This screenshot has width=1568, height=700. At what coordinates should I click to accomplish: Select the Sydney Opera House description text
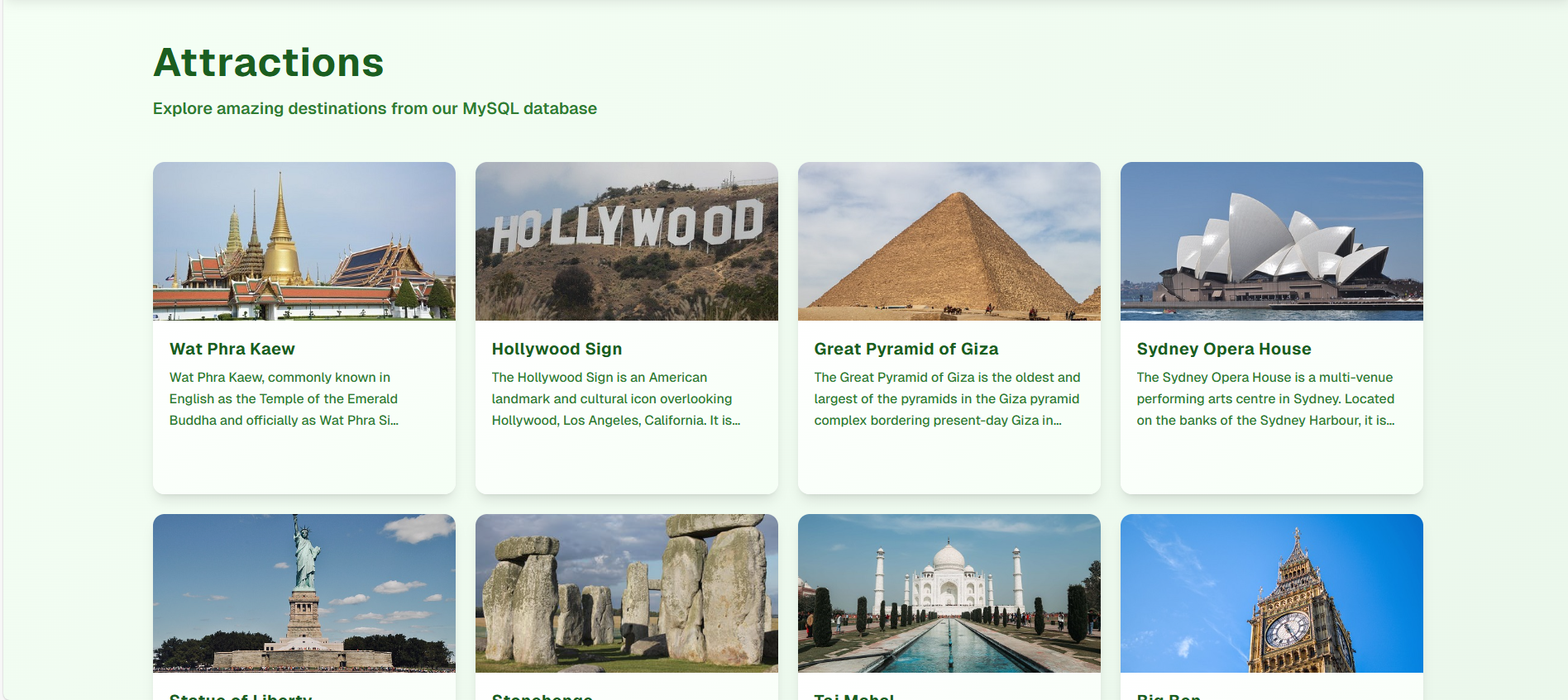[1264, 398]
